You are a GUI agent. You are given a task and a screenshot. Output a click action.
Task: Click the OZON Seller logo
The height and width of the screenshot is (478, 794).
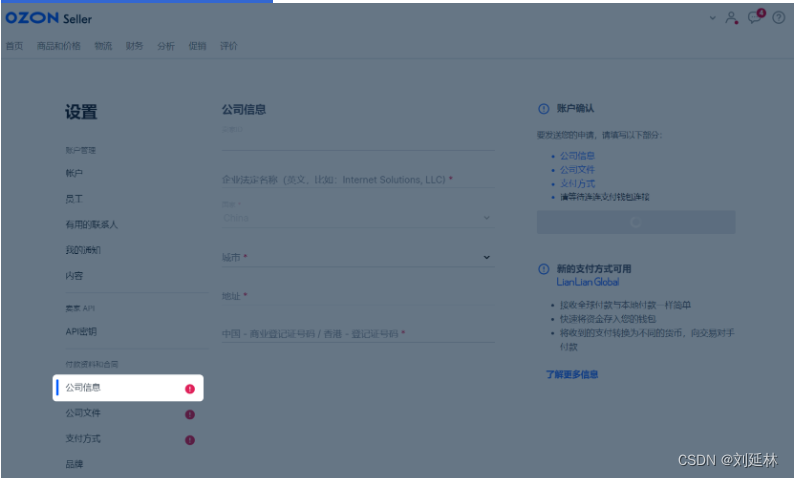(49, 18)
